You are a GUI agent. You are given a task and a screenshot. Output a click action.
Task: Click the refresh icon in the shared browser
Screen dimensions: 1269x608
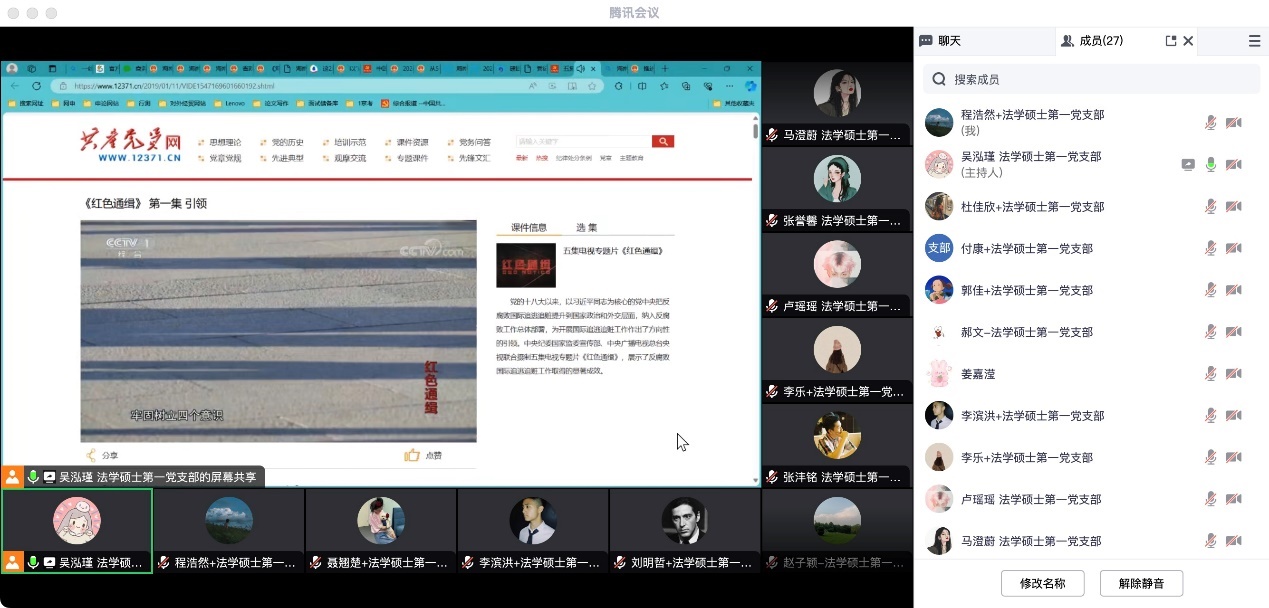coord(36,86)
